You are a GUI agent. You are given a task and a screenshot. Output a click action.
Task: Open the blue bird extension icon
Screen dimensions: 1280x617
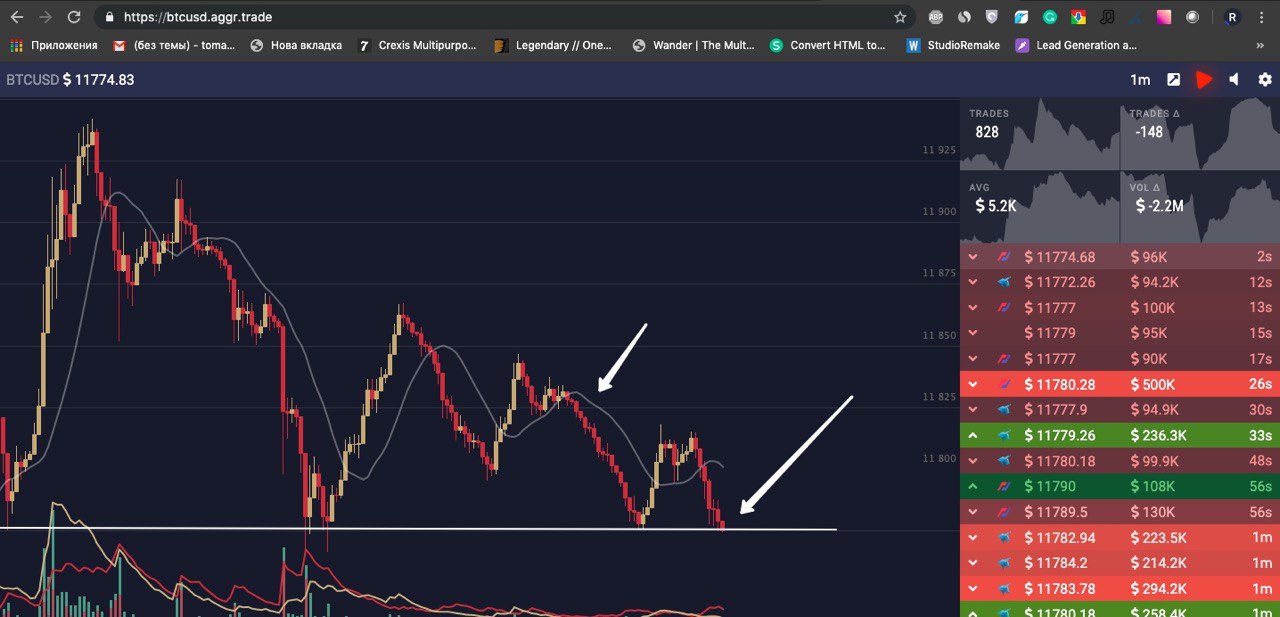pos(1021,17)
